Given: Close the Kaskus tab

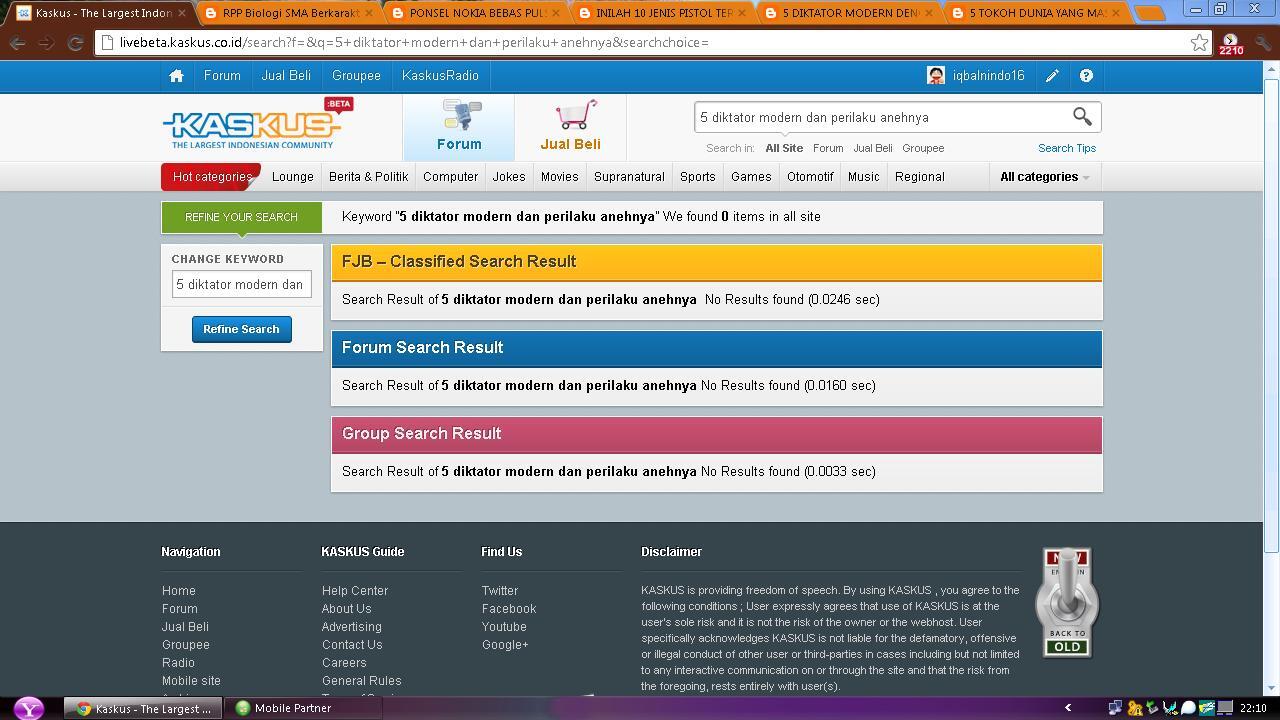Looking at the screenshot, I should click(x=182, y=13).
